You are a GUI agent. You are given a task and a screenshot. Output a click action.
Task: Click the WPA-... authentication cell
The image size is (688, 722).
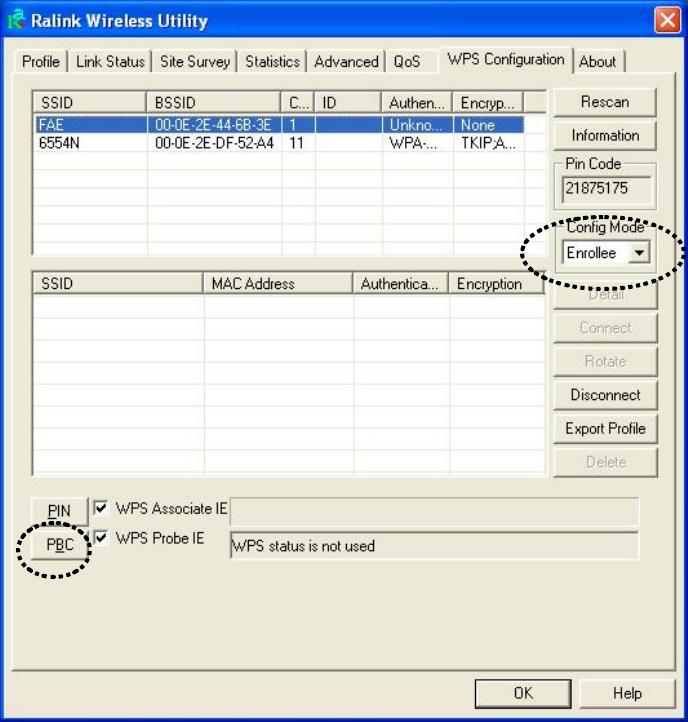coord(417,143)
